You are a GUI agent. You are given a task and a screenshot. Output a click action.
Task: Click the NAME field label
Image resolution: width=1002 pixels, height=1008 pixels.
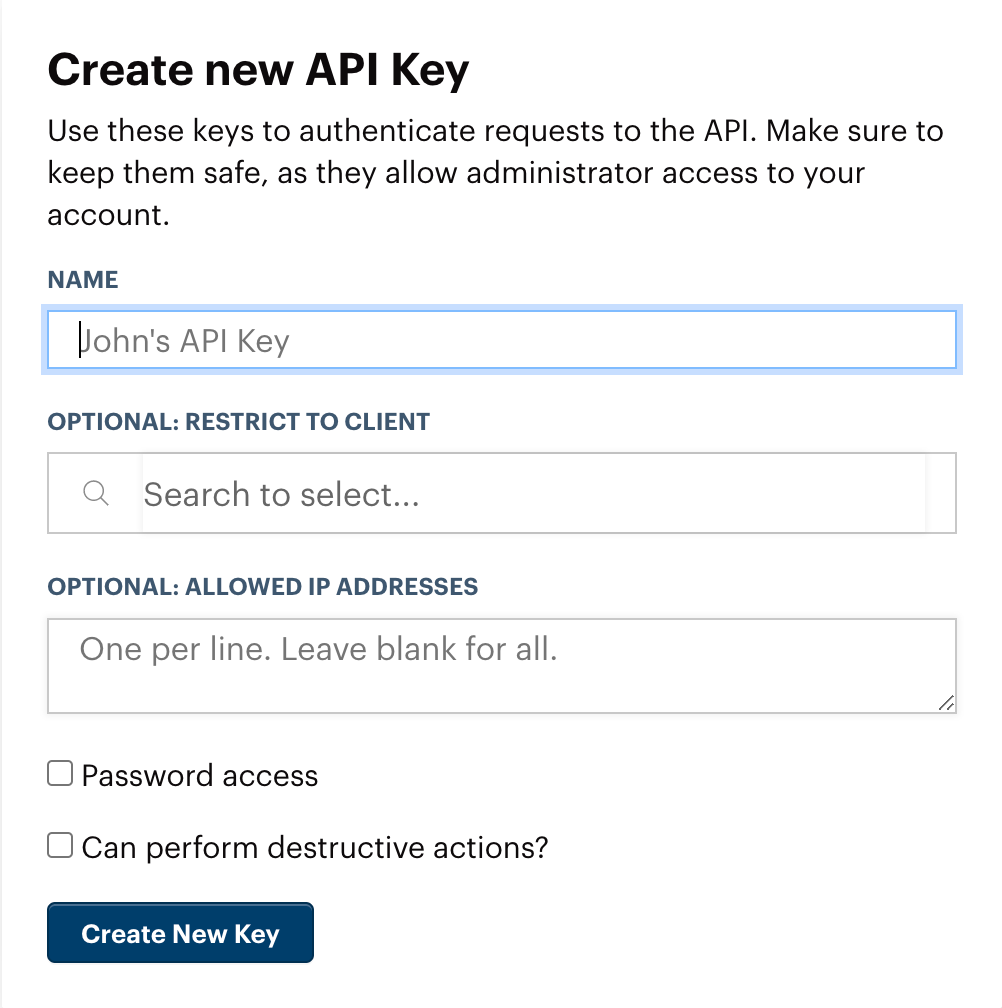(x=83, y=280)
